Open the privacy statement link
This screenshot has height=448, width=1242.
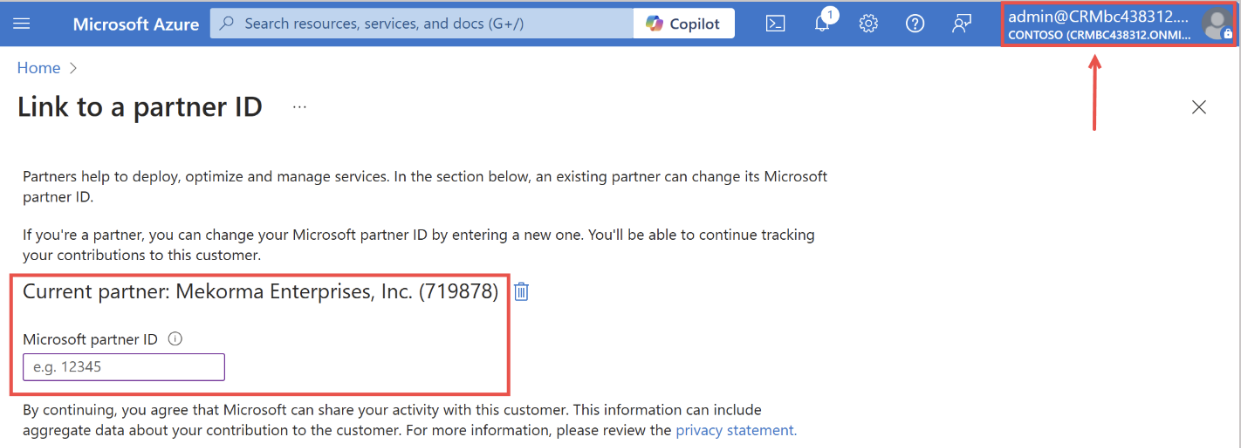[736, 430]
